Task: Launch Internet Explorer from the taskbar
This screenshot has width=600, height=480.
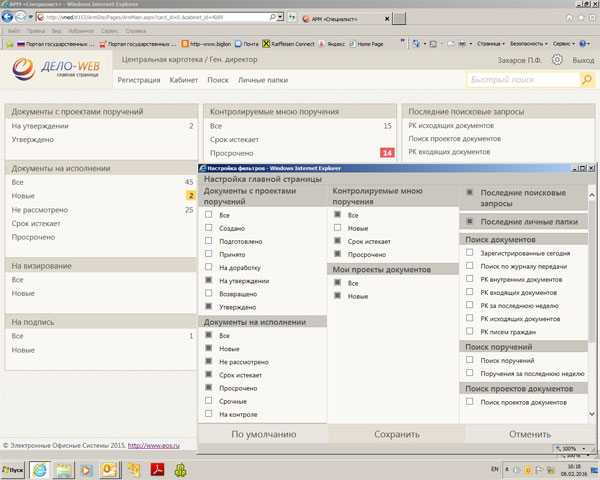Action: [x=40, y=470]
